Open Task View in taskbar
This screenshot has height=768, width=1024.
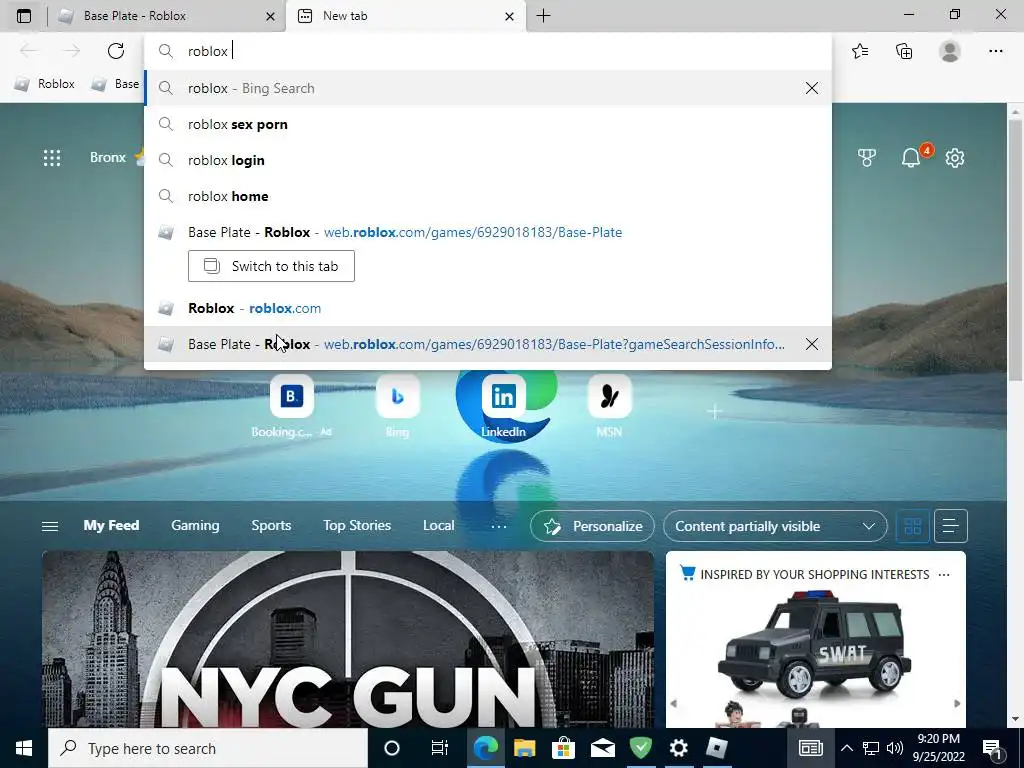440,748
